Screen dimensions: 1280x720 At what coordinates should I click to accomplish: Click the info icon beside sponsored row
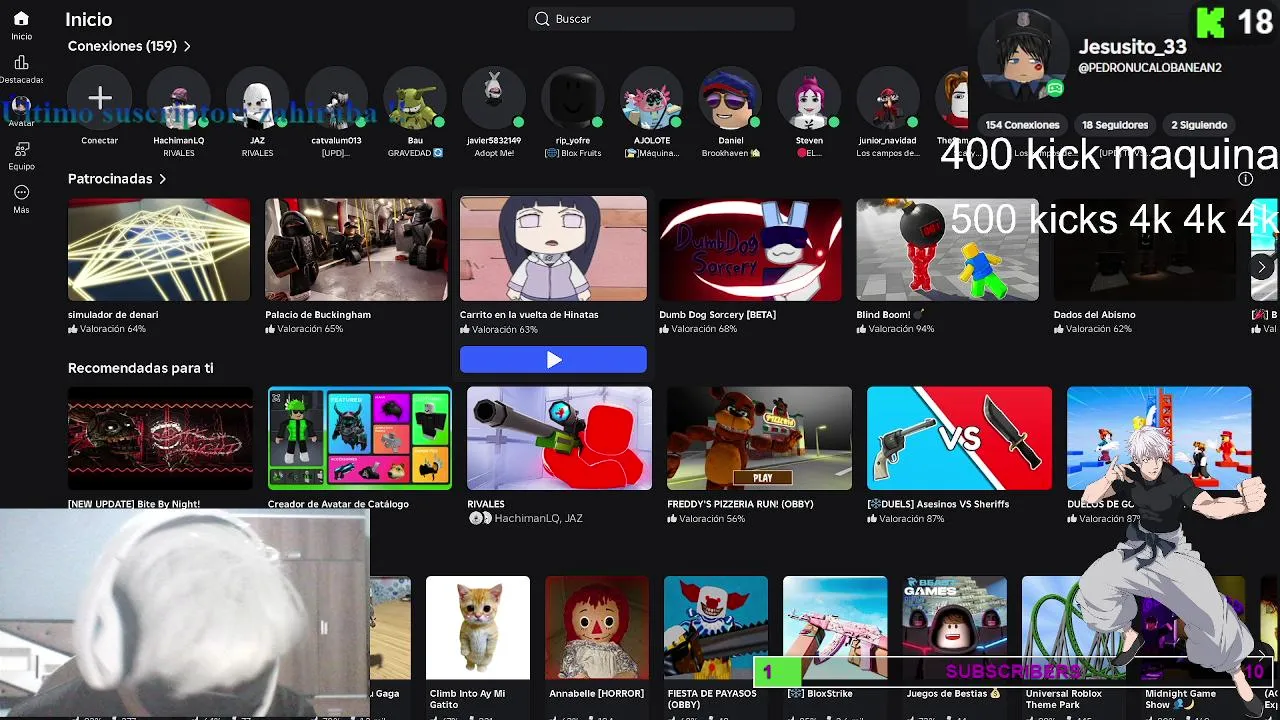tap(1245, 179)
